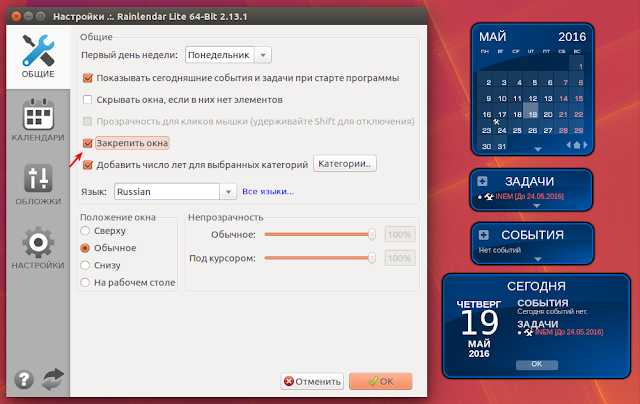Adjust the Под курсором opacity slider
Screen dimensions: 640x404
[x=320, y=258]
